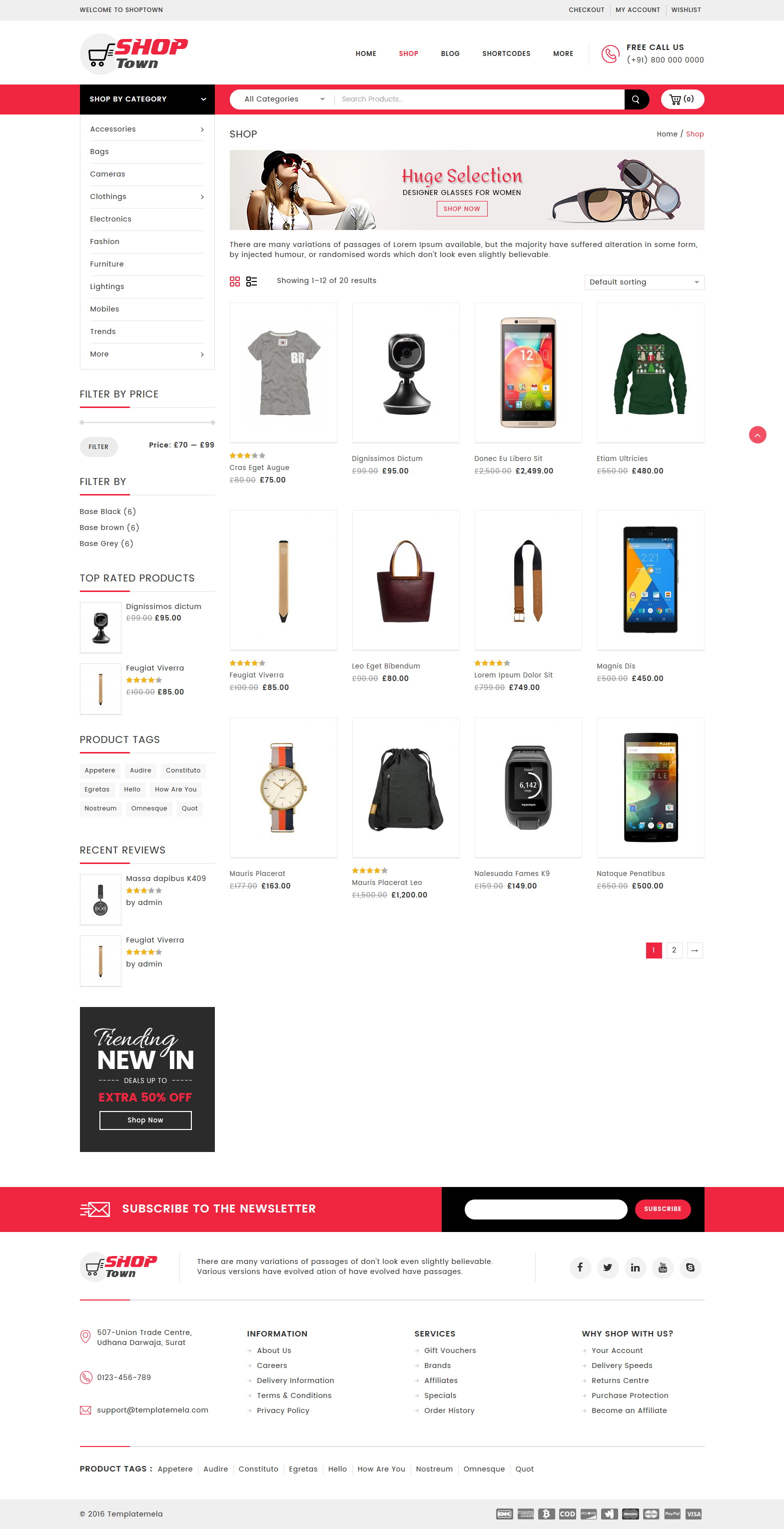Switch to grid view layout icon
The image size is (784, 1529).
[235, 281]
